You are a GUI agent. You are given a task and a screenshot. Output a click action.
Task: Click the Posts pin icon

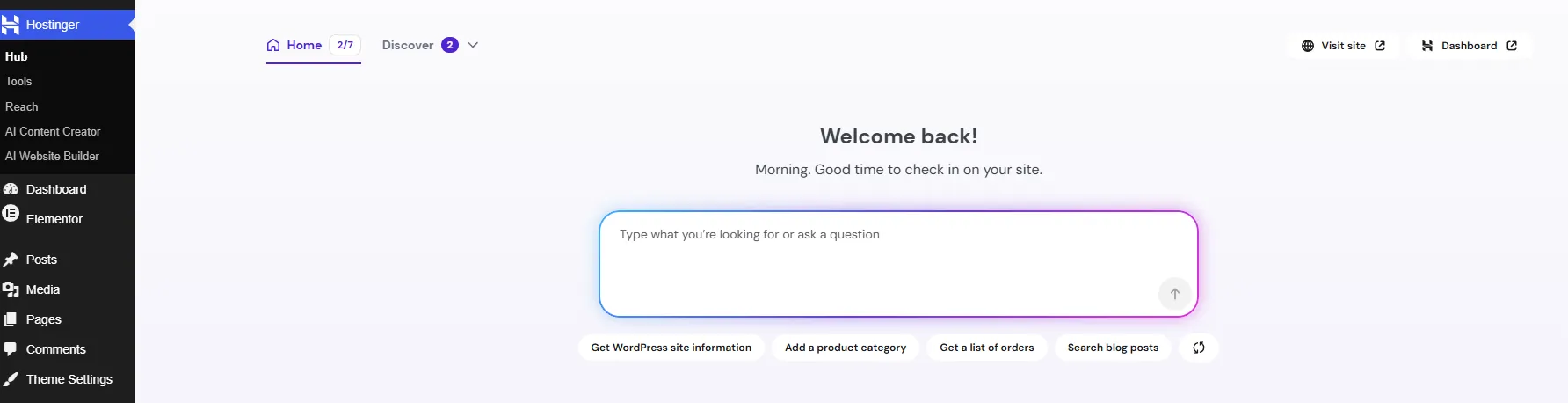click(11, 260)
